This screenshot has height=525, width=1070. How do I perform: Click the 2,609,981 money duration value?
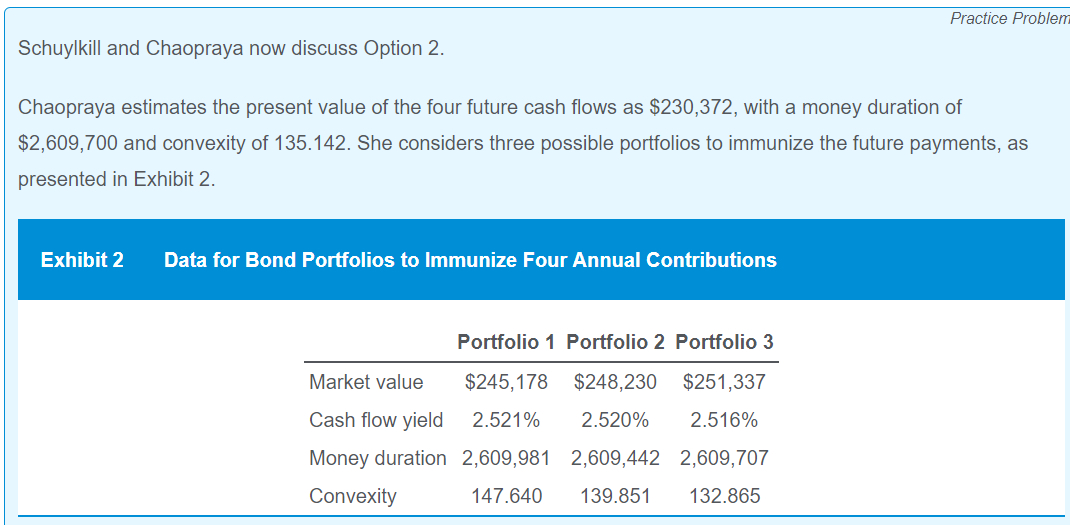(x=506, y=458)
